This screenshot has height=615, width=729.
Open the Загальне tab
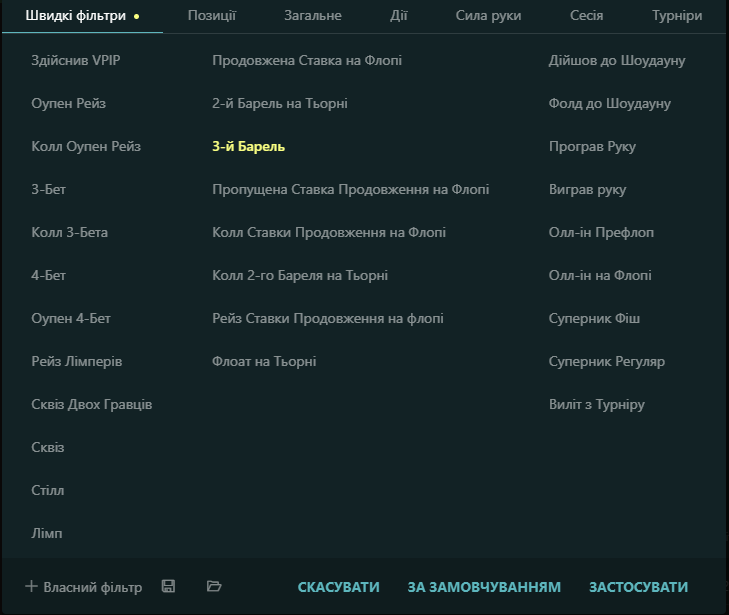point(313,16)
